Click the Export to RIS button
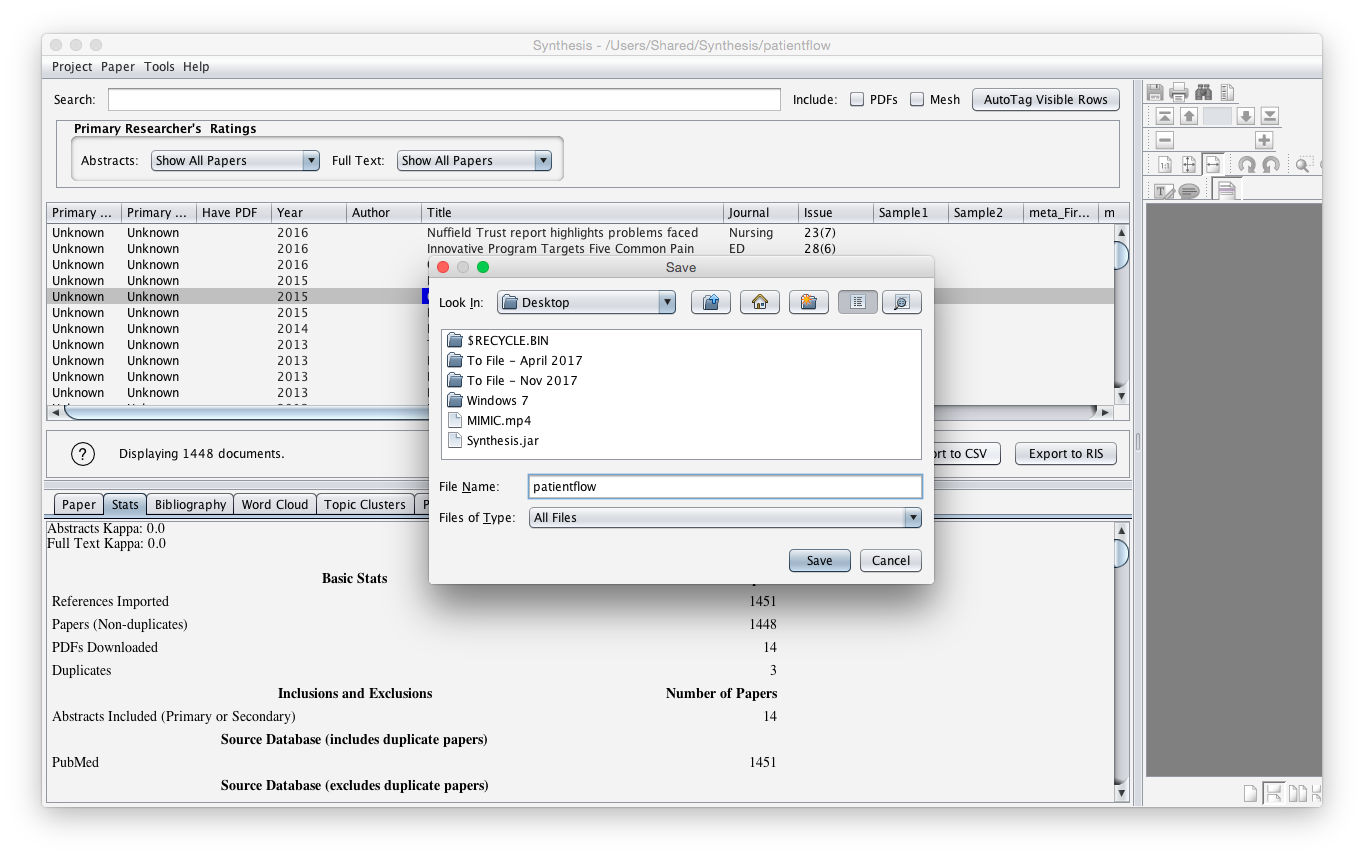 (1065, 454)
